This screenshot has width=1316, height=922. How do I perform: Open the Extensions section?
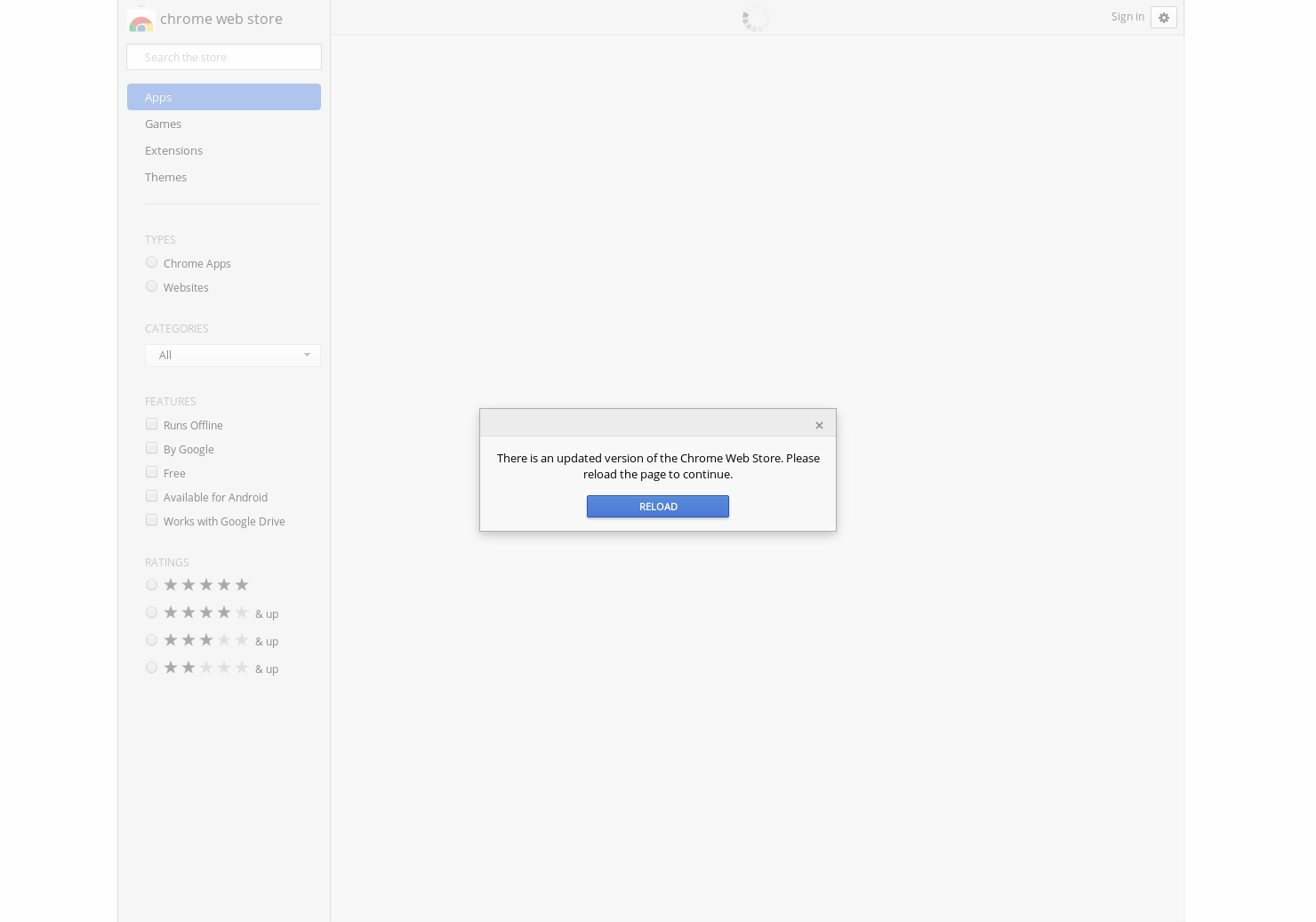pos(173,150)
